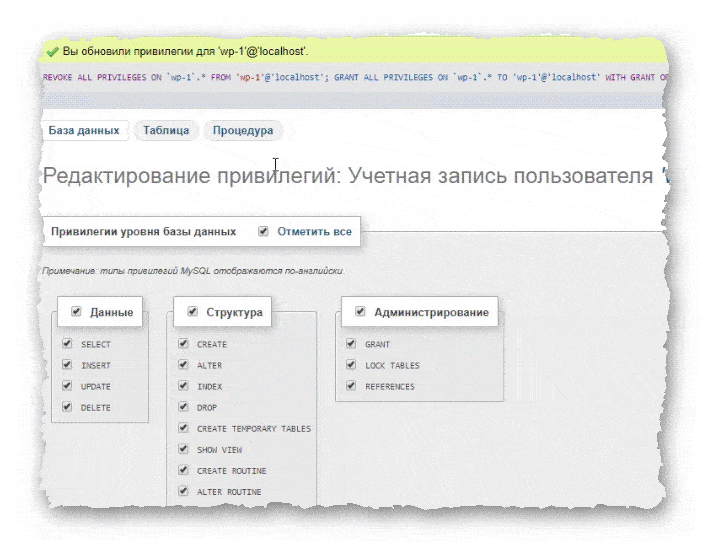Open the Процедура tab
The image size is (704, 544).
(x=242, y=130)
